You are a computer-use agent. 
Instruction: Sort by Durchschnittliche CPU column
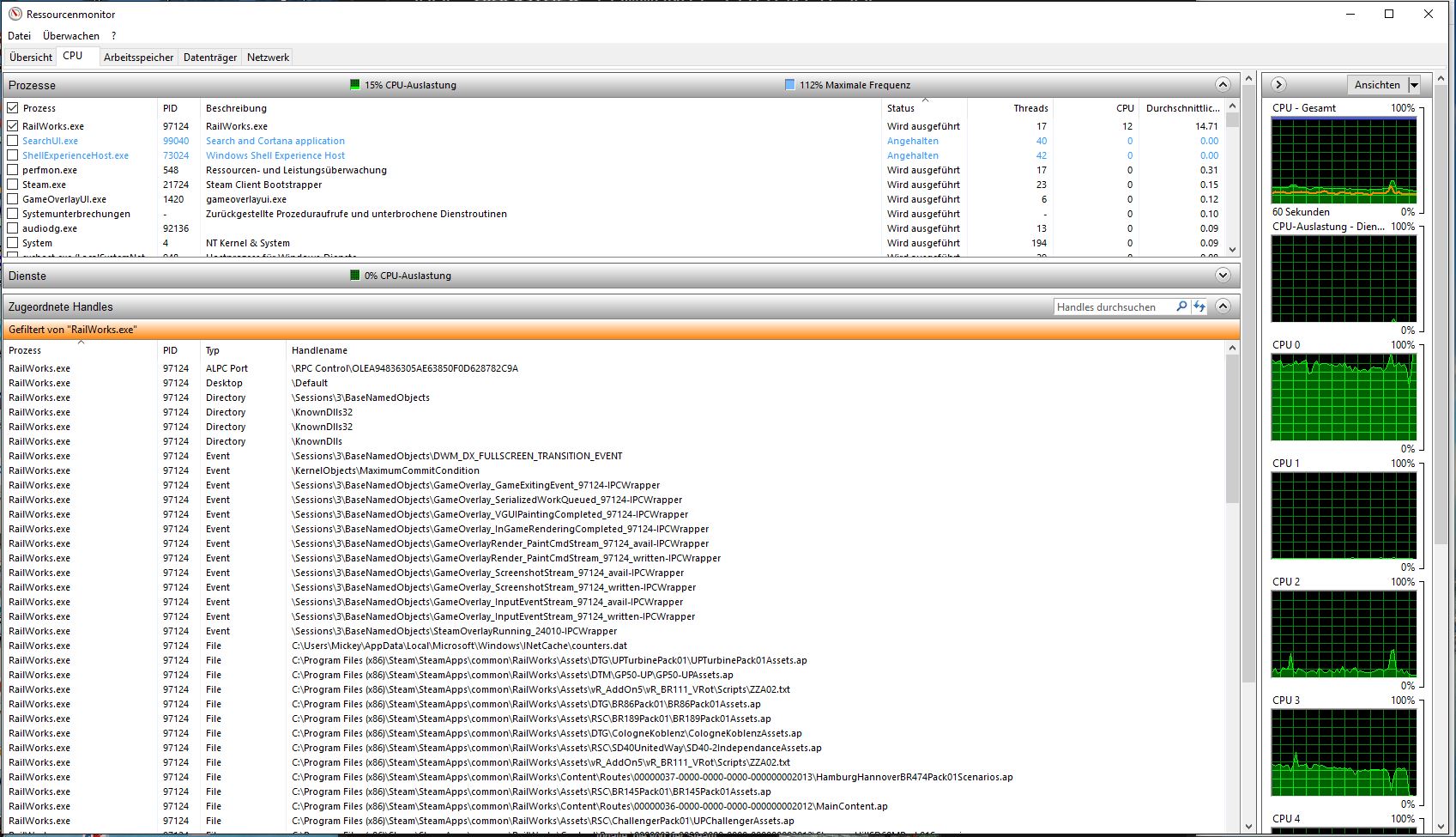[1182, 108]
